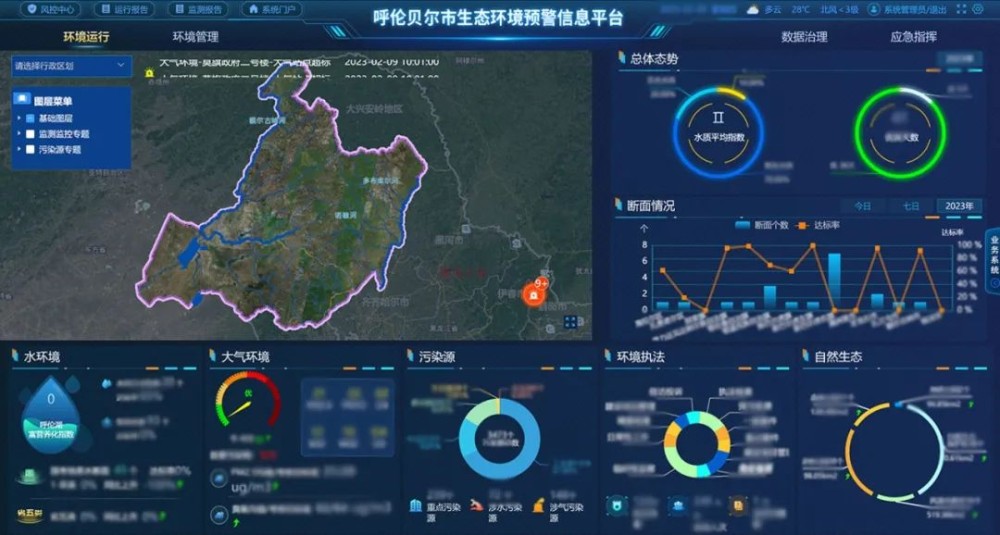Click the 涉水污染源 icon

(478, 506)
